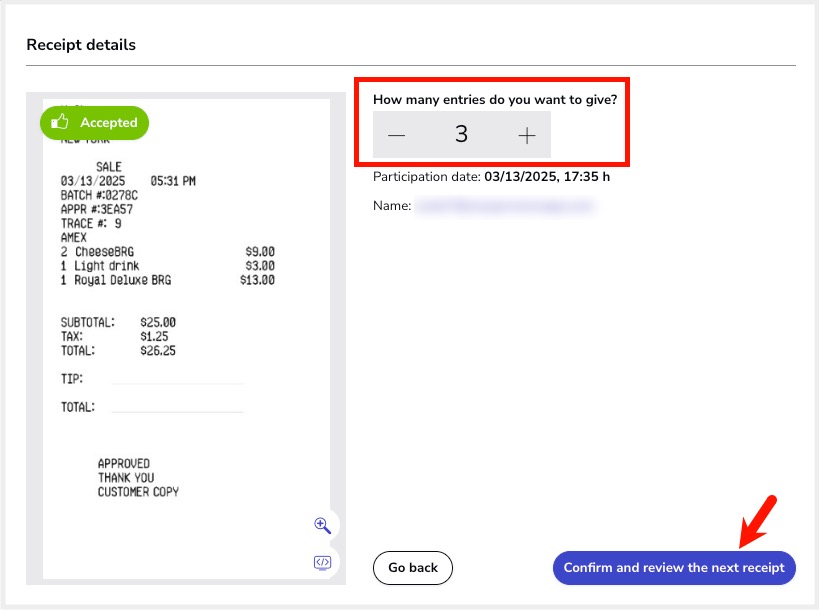Screen dimensions: 819x610
Task: Select the Receipt details heading
Action: click(81, 45)
